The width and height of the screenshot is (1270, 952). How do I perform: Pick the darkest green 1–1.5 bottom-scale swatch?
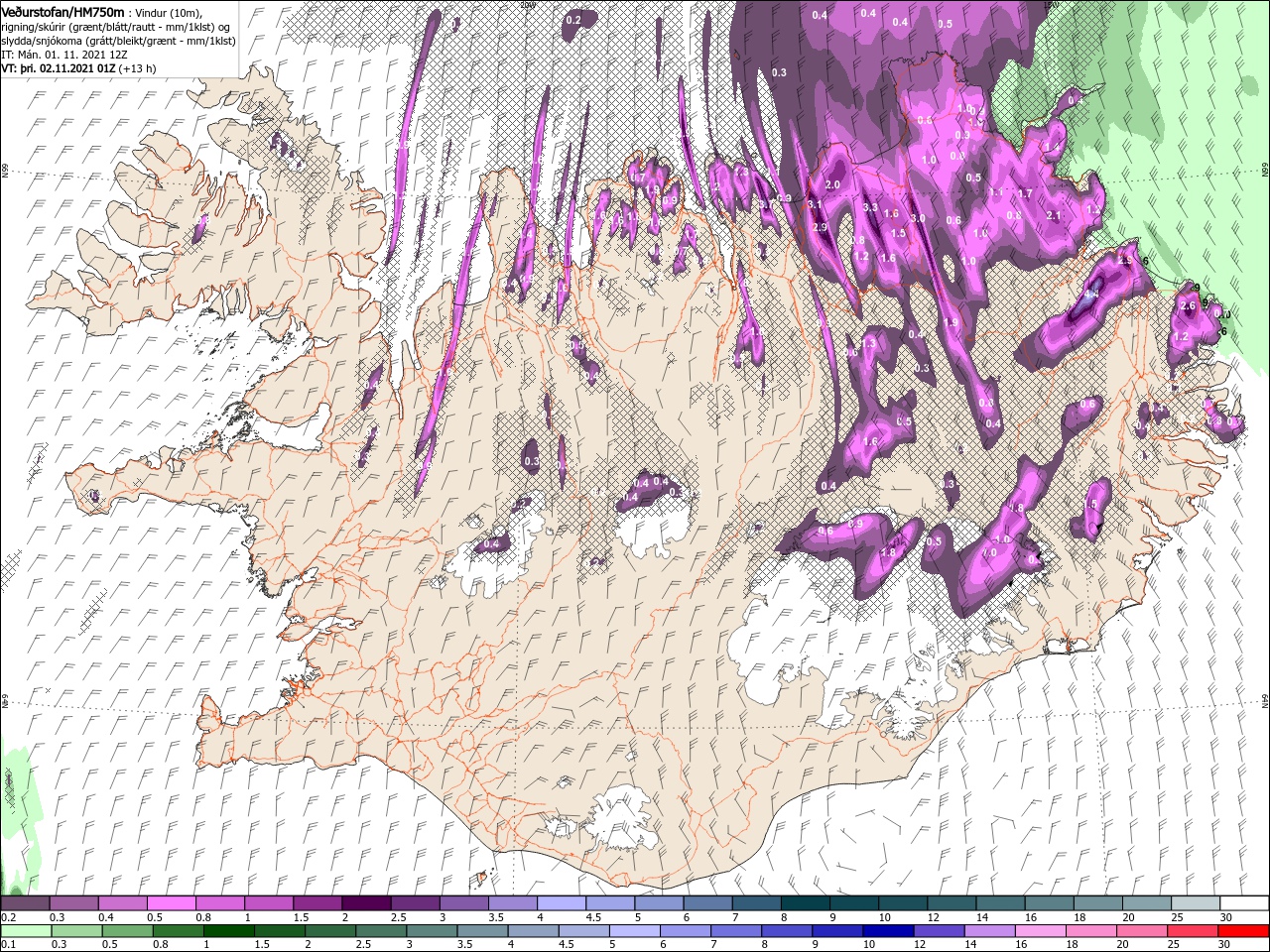pos(228,931)
